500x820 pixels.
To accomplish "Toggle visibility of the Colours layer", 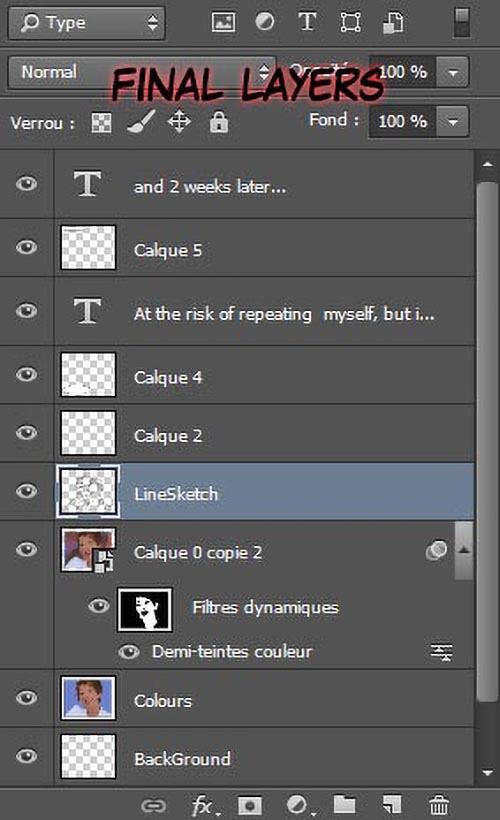I will (x=26, y=697).
